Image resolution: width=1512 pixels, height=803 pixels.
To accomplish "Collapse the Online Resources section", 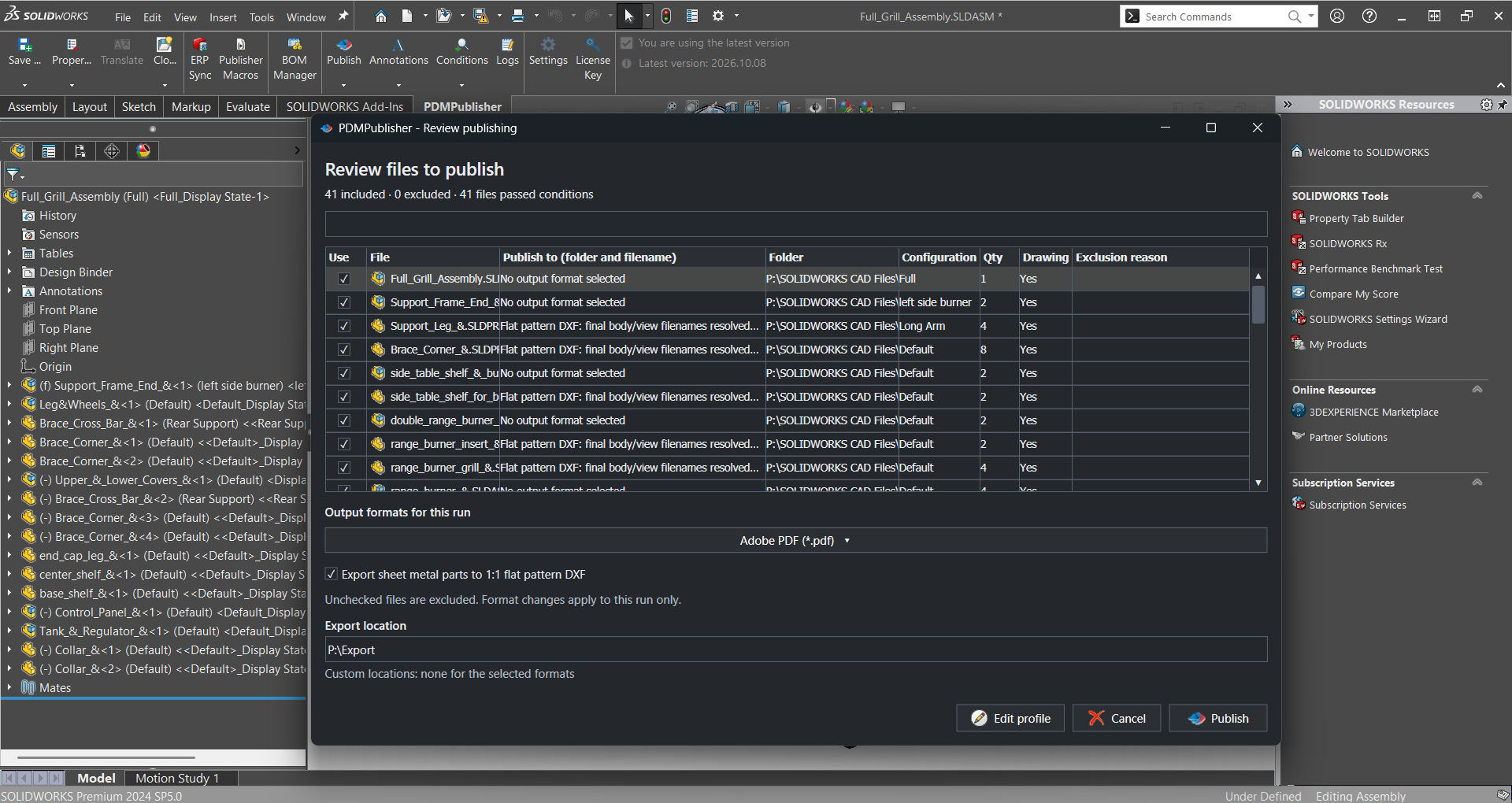I will coord(1477,390).
